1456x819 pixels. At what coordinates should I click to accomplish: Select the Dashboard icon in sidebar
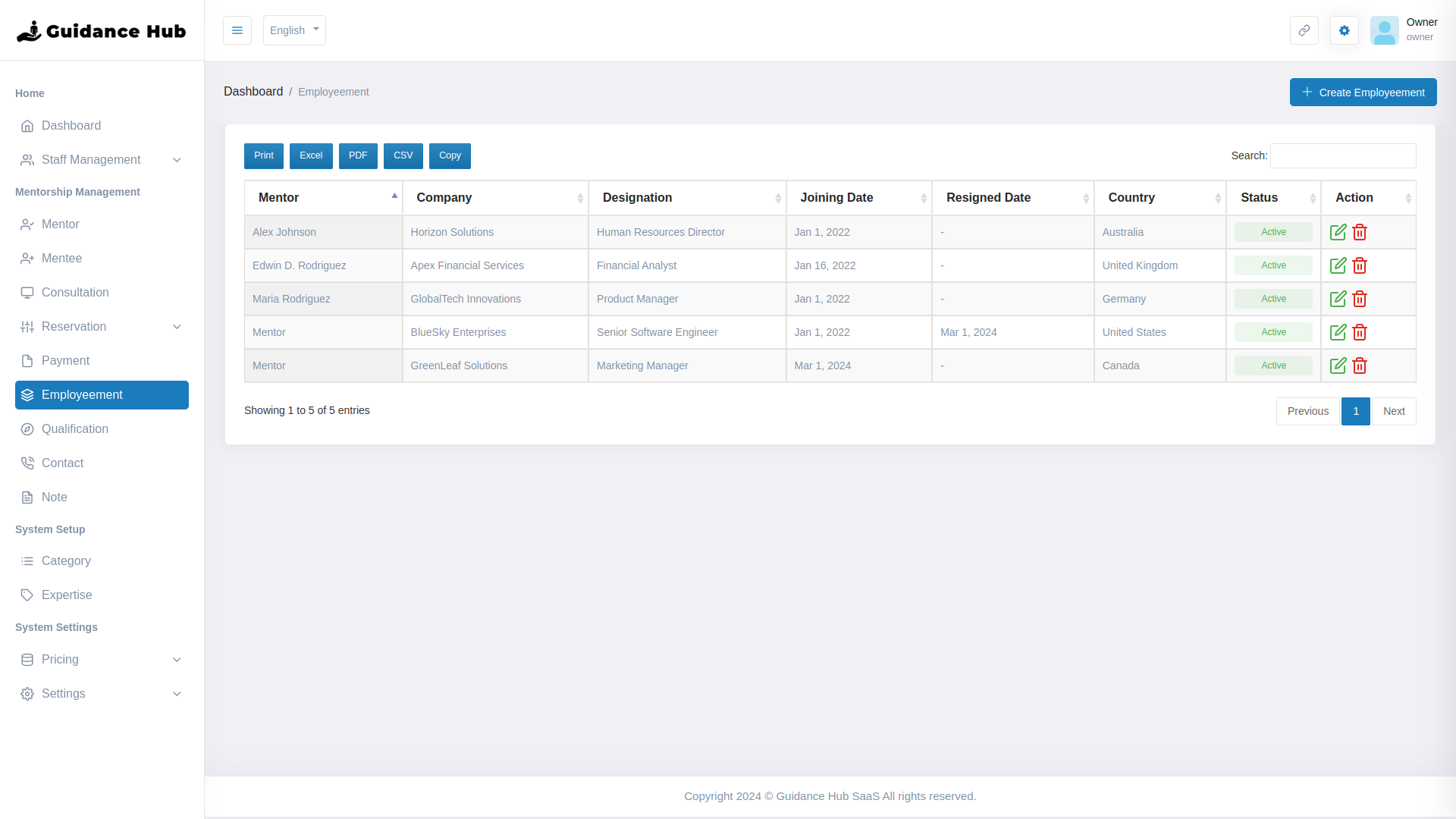coord(27,126)
